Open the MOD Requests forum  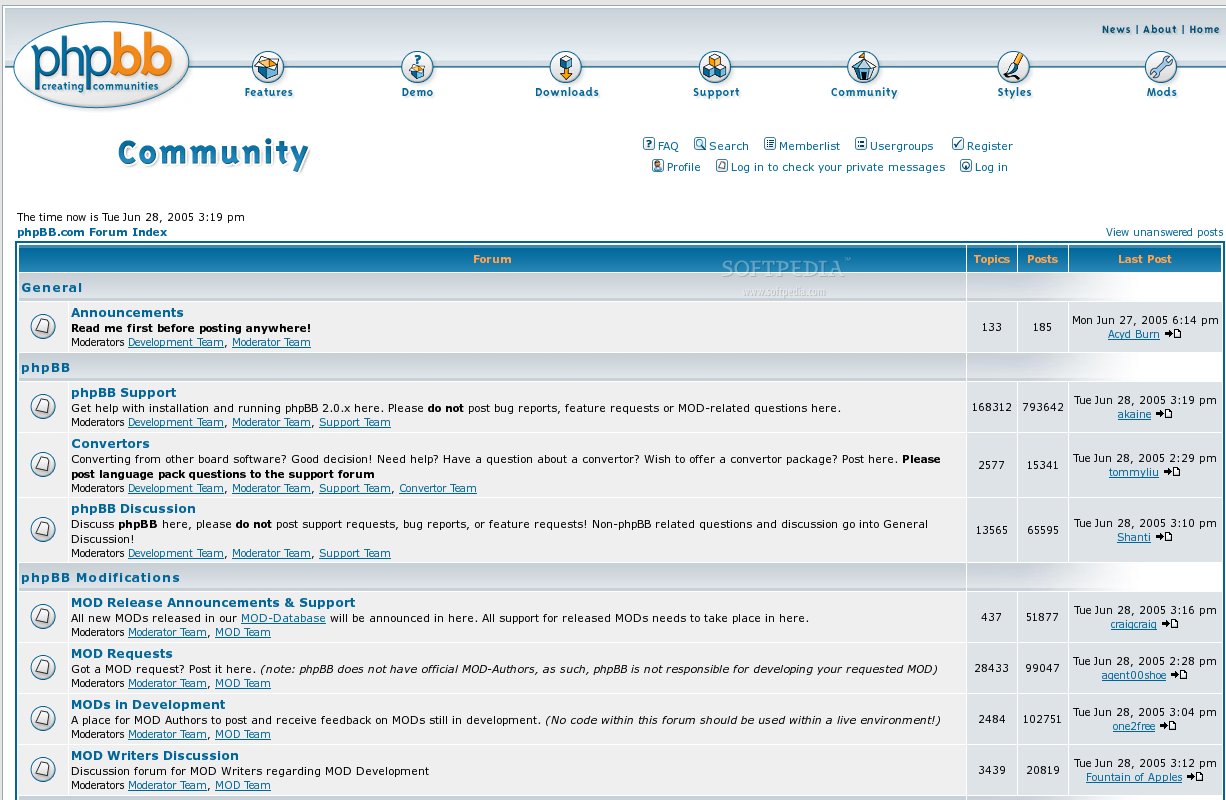[122, 654]
